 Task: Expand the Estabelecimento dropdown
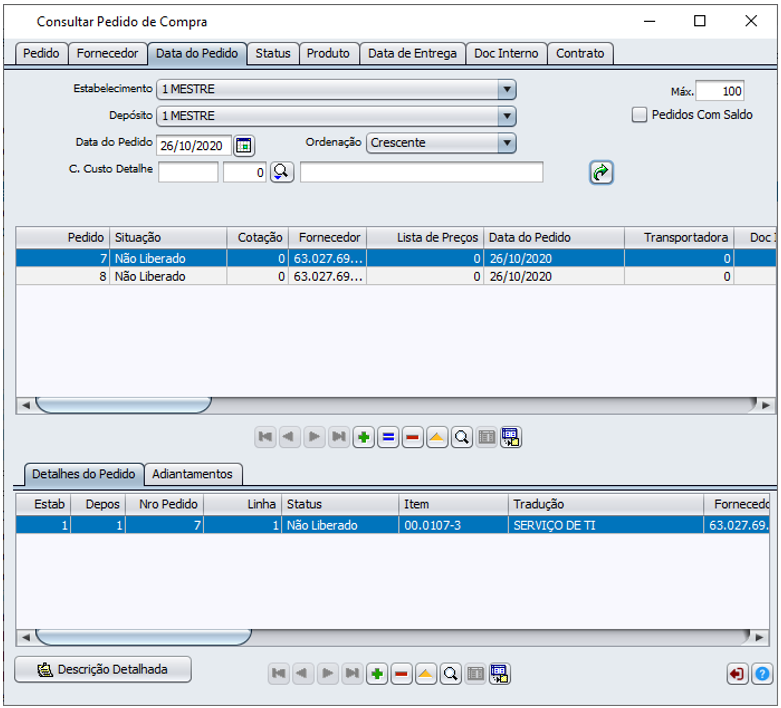coord(507,89)
